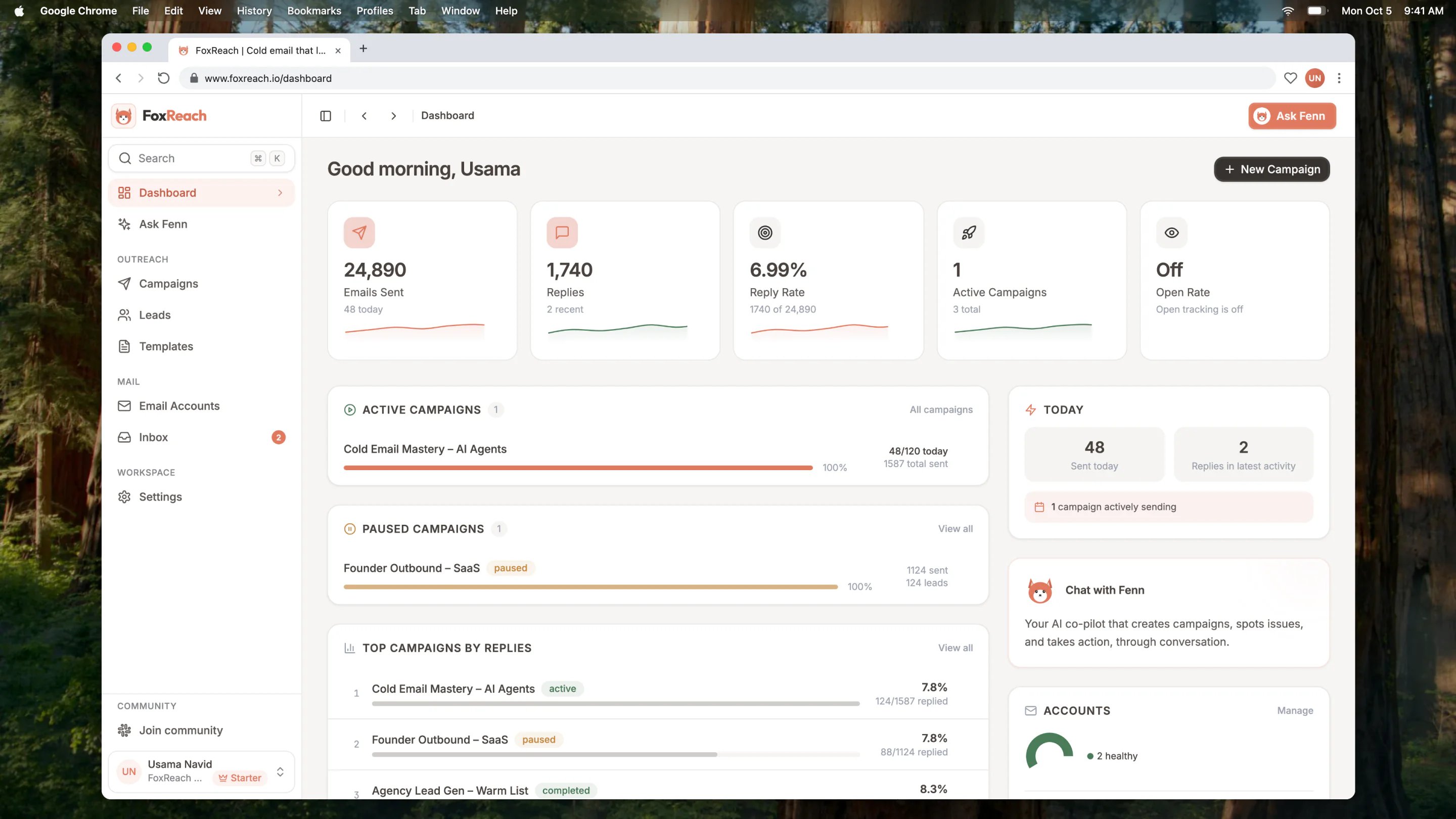Click the Emails Sent paper plane icon
This screenshot has height=819, width=1456.
point(359,233)
